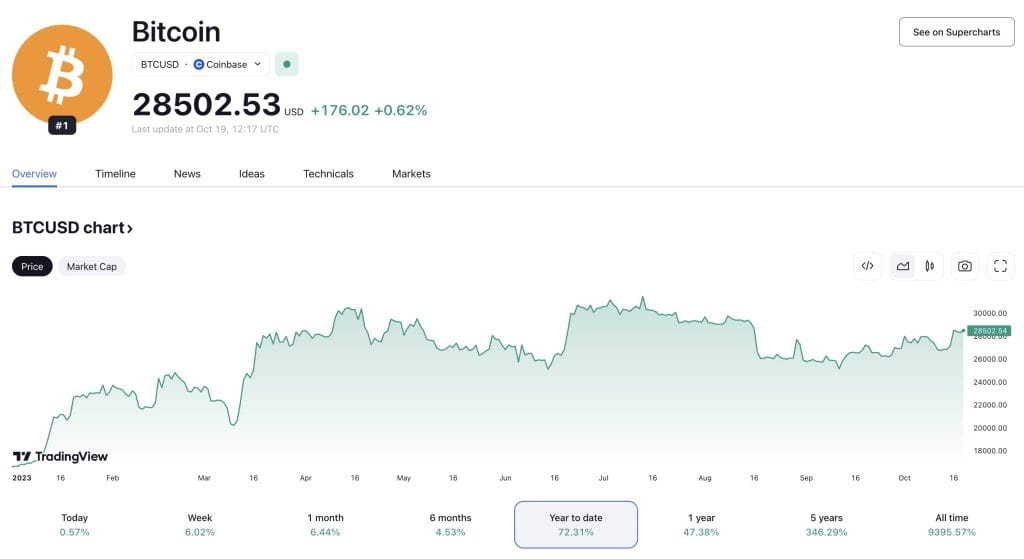Select the 6 months time range
Screen dimensions: 1024x559
tap(451, 525)
